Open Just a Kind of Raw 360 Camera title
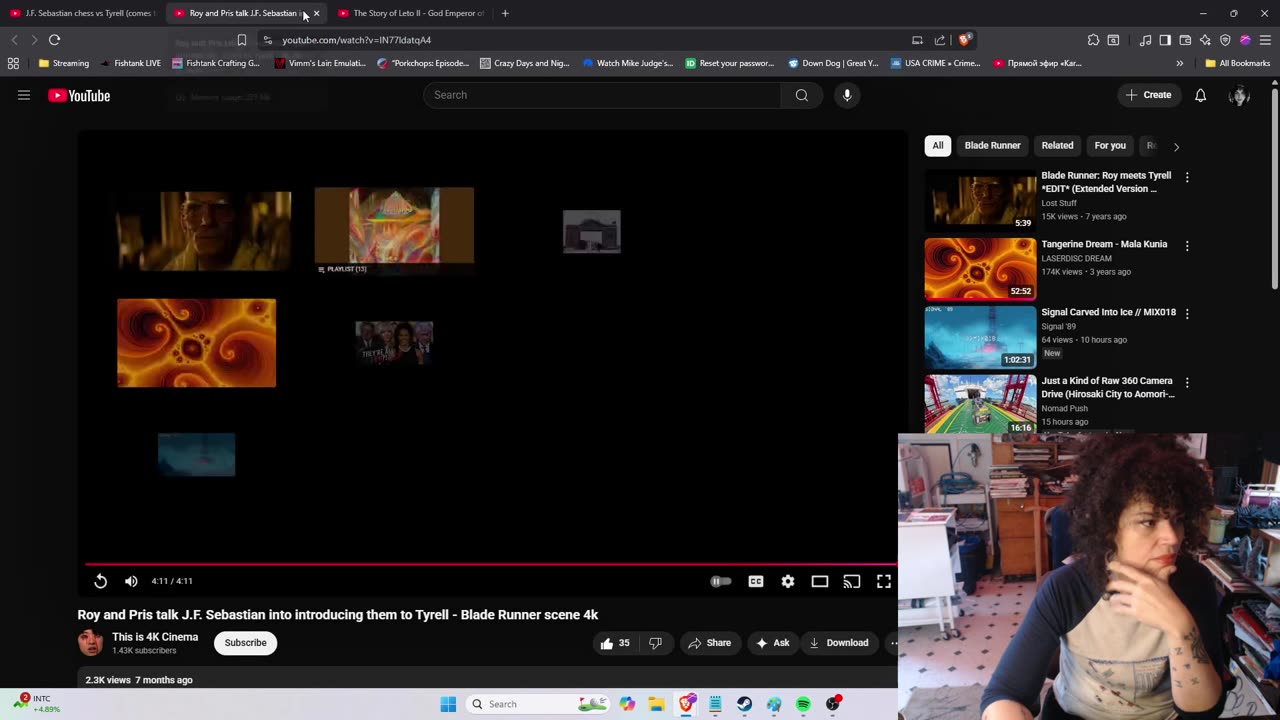Image resolution: width=1280 pixels, height=720 pixels. pyautogui.click(x=1107, y=387)
